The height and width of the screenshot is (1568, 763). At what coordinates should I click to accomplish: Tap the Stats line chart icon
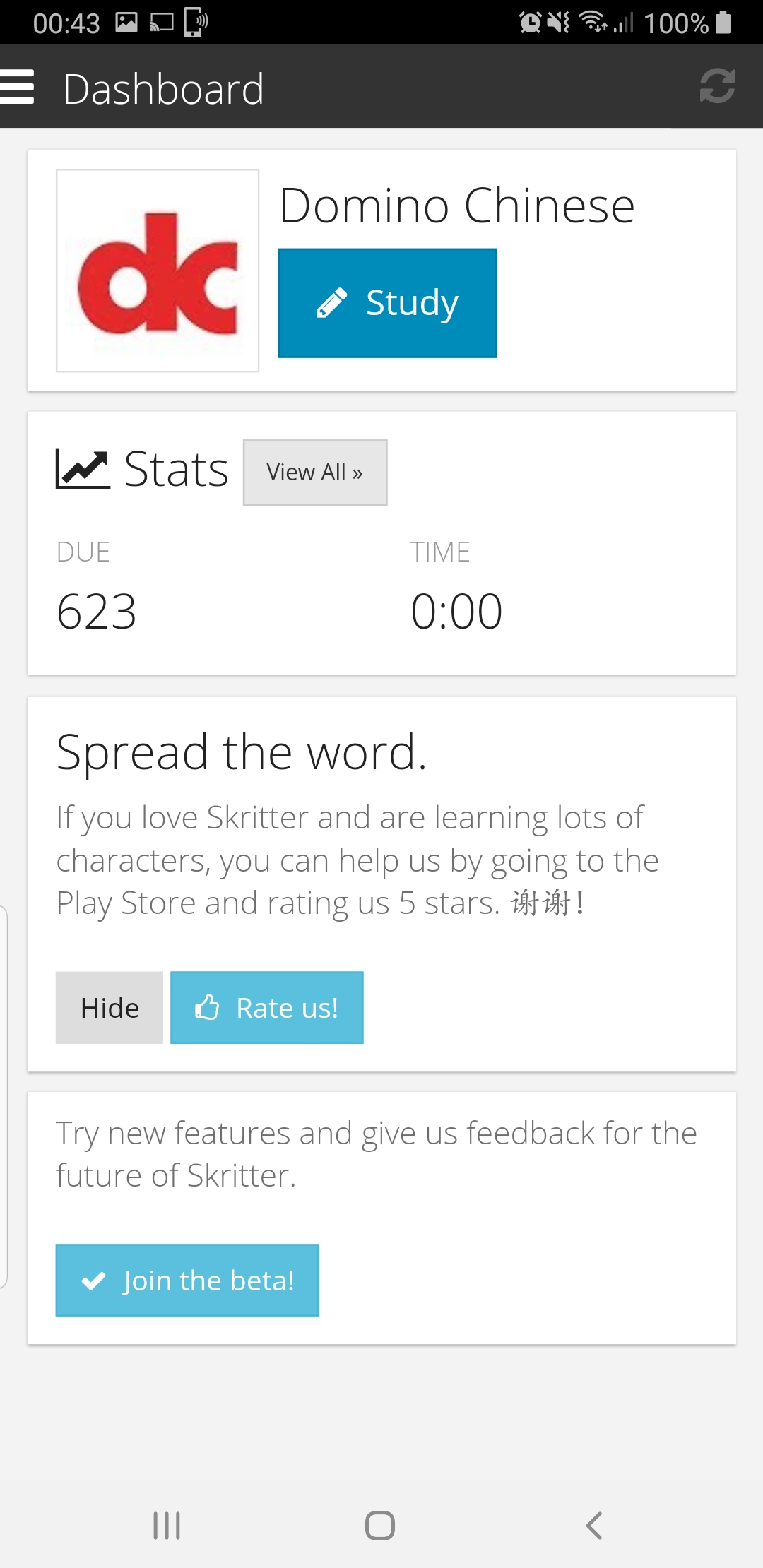83,470
